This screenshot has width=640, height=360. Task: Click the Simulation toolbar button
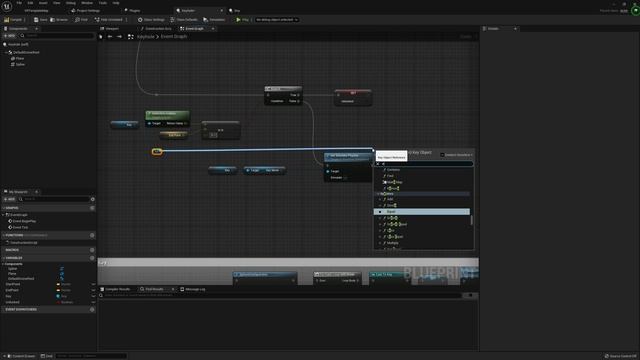click(x=214, y=20)
